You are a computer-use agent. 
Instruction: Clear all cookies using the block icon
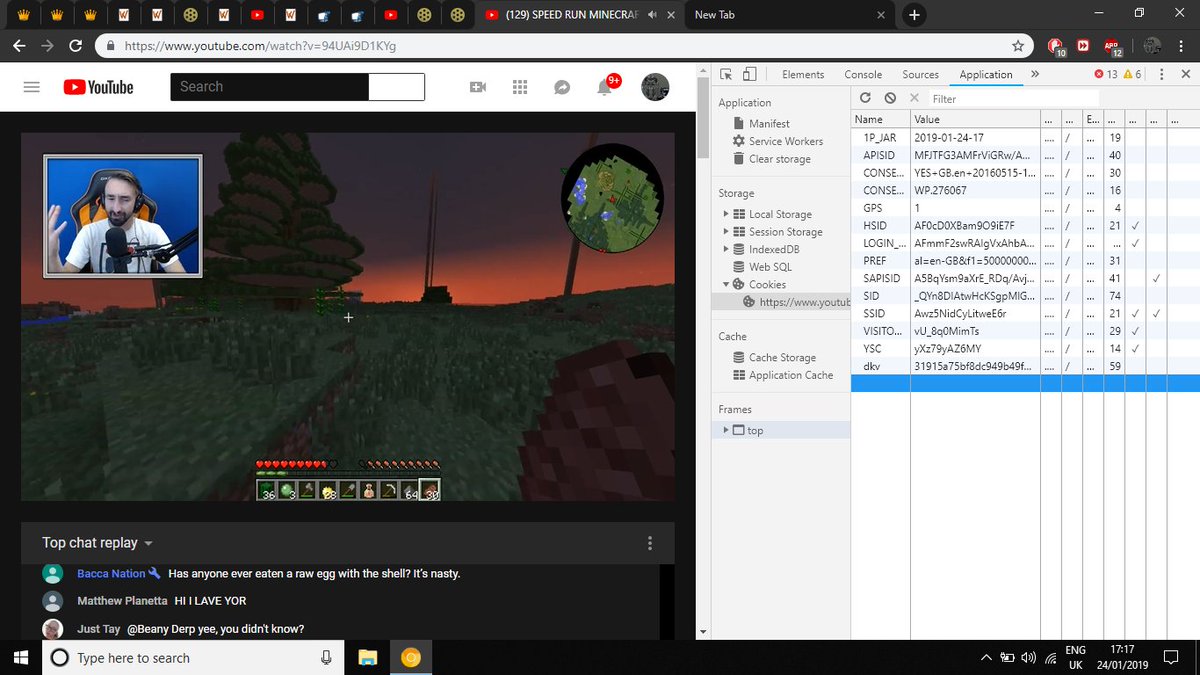click(889, 98)
